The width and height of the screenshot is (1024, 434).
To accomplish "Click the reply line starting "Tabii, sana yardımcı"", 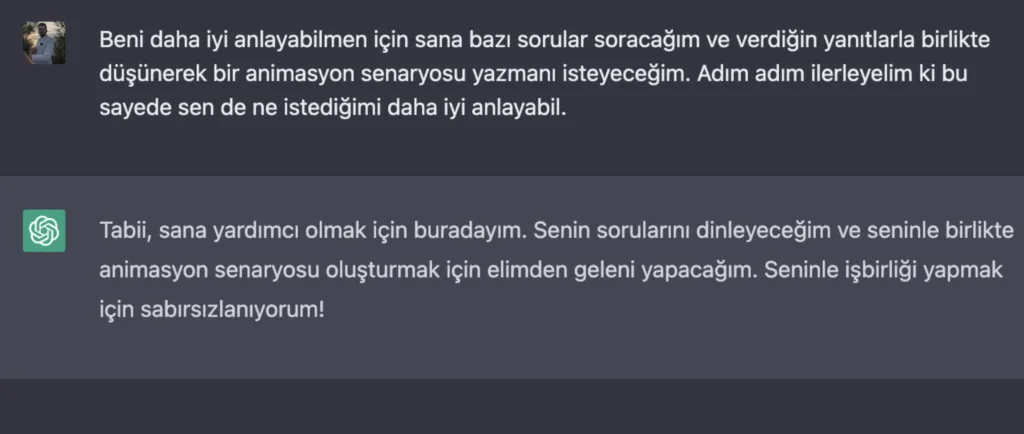I will click(557, 231).
